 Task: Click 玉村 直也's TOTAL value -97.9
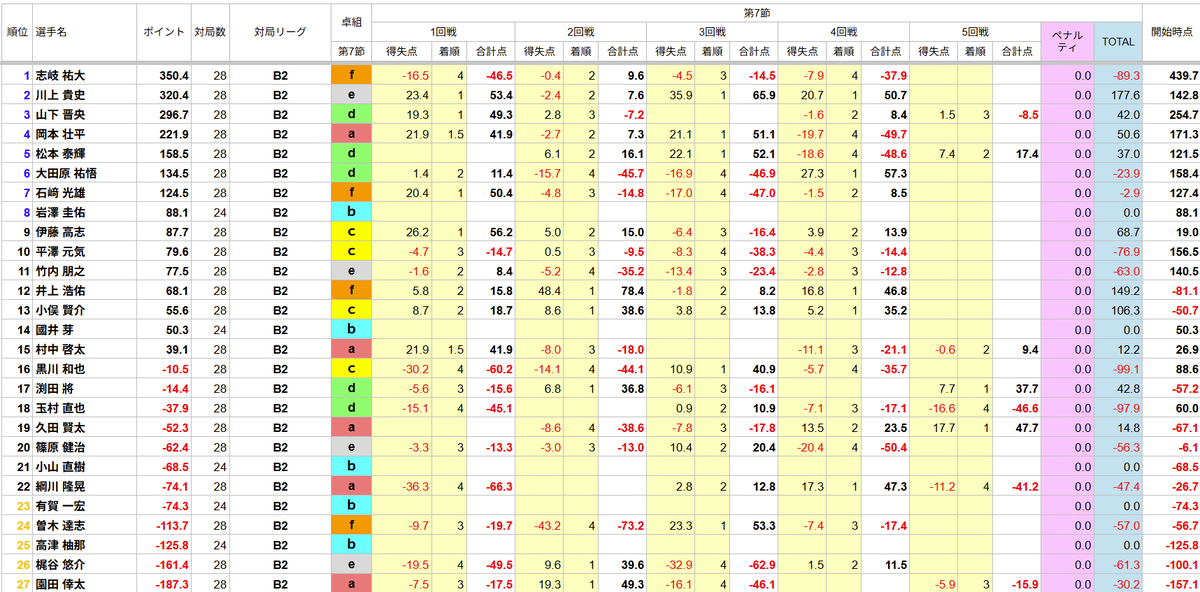click(x=1124, y=408)
